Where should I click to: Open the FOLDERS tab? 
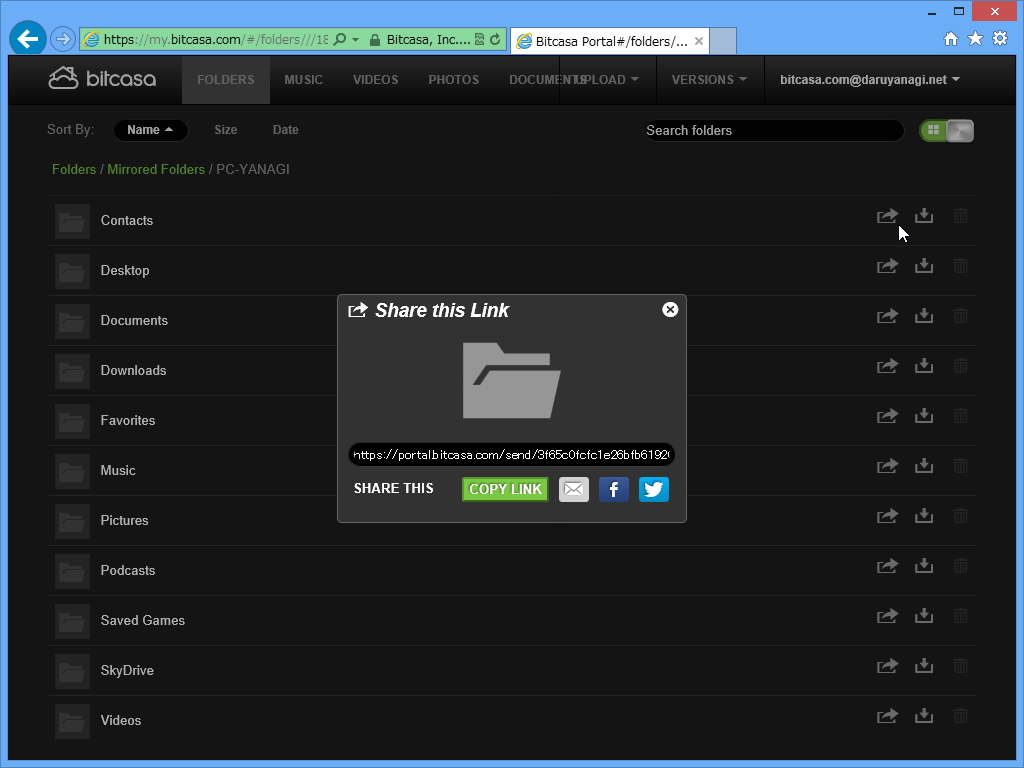225,80
